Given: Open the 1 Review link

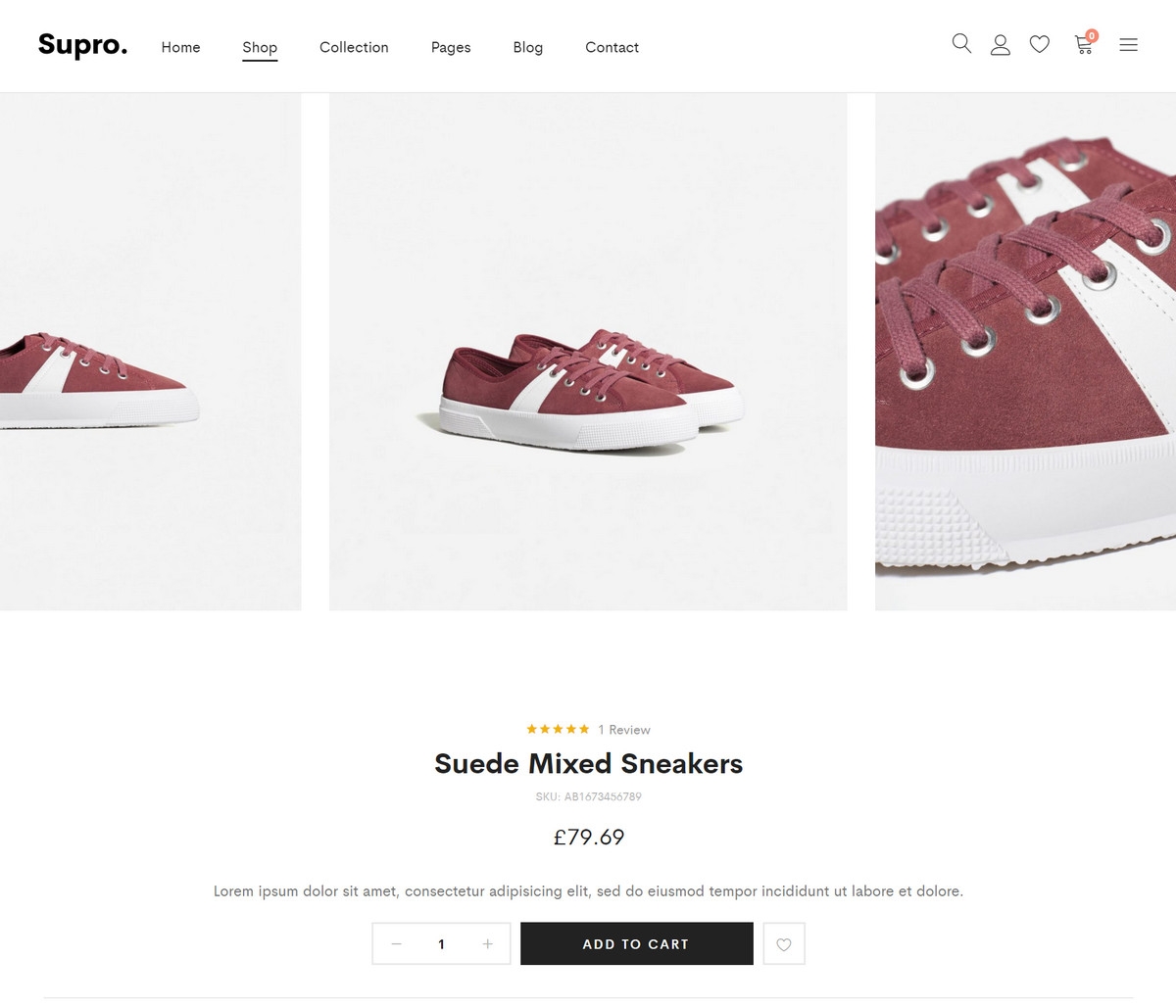Looking at the screenshot, I should pyautogui.click(x=624, y=730).
